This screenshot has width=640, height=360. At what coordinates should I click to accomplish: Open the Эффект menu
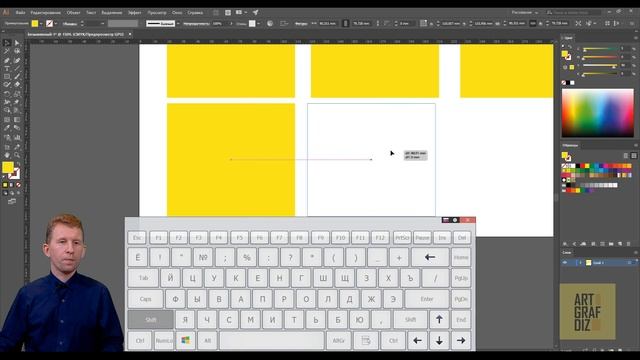(134, 13)
